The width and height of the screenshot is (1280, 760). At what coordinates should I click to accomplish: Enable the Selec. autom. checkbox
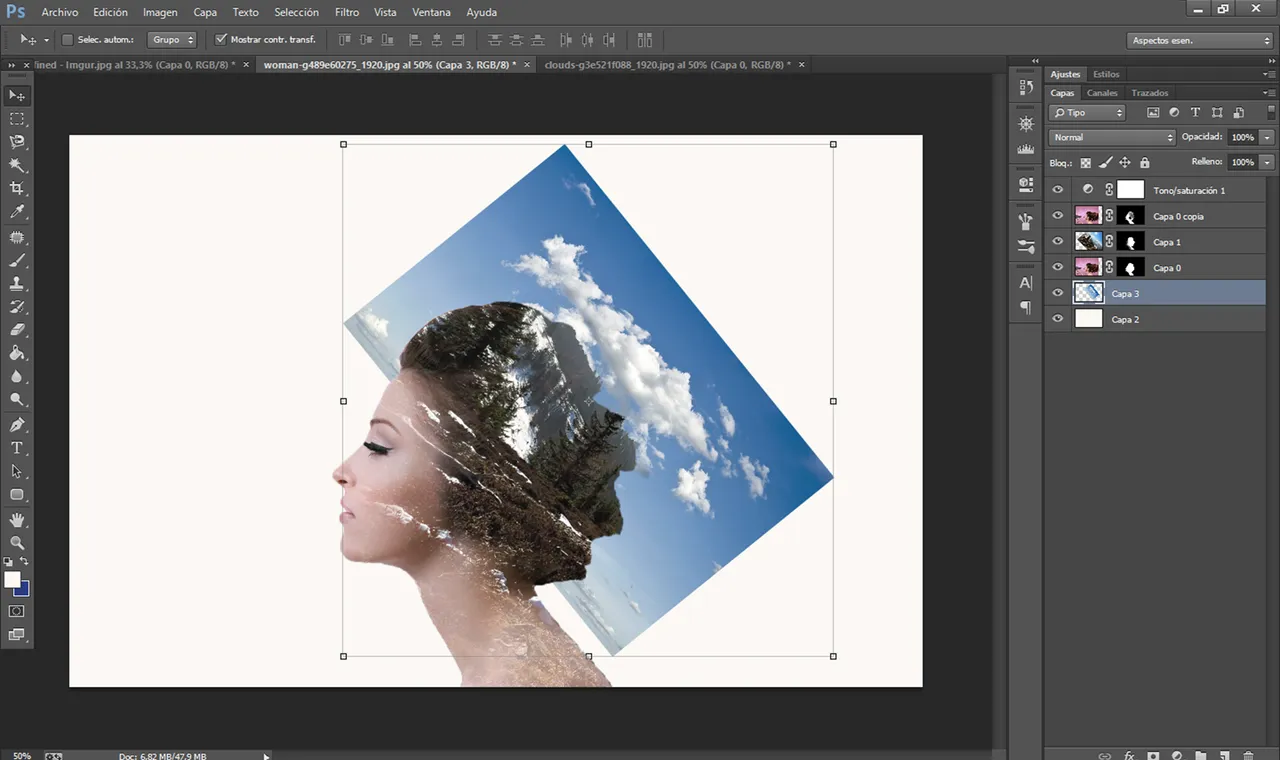tap(67, 40)
